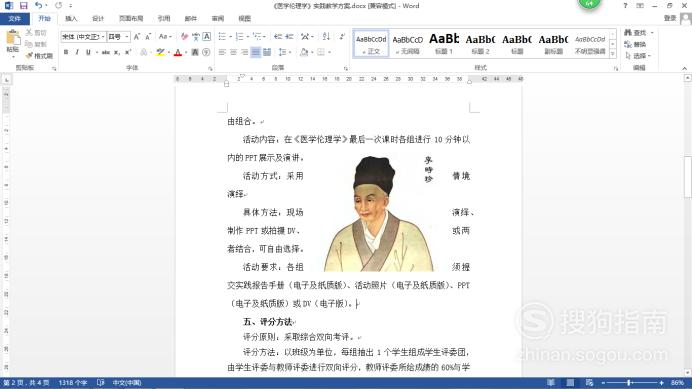Toggle Strikethrough formatting
The image size is (692, 389).
pyautogui.click(x=105, y=52)
